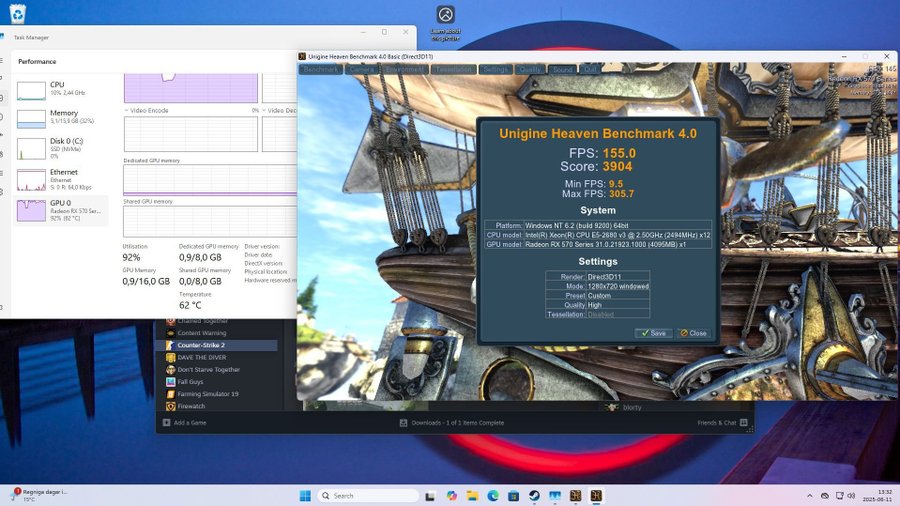Open the Windows Start menu
Screen dimensions: 900x506
click(305, 496)
